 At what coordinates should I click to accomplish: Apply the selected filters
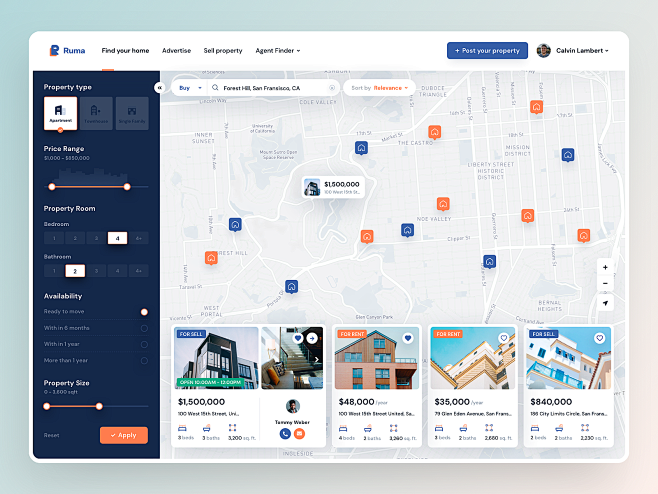(x=124, y=435)
